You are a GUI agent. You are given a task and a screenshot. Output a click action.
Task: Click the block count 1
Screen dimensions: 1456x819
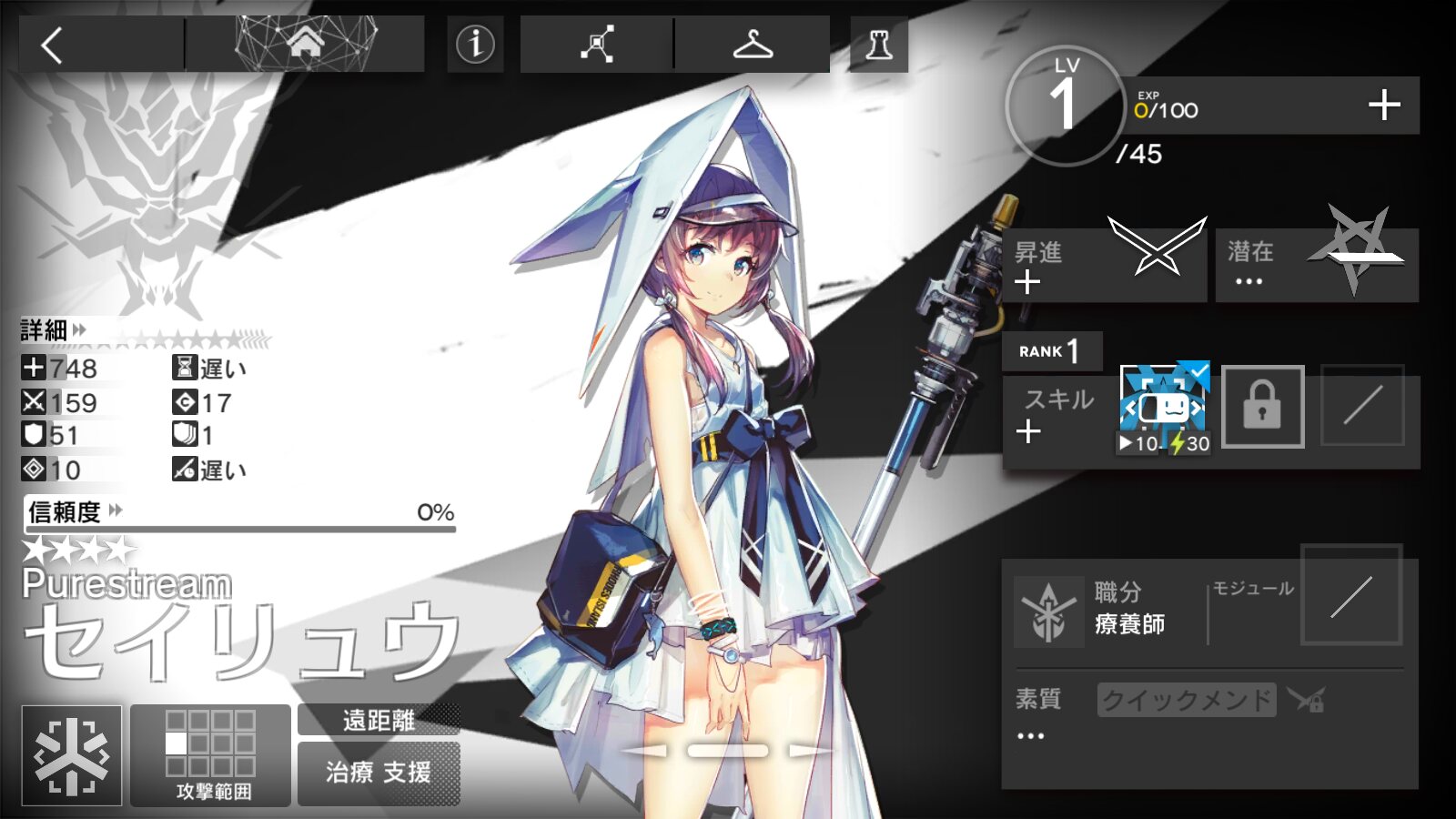point(193,435)
